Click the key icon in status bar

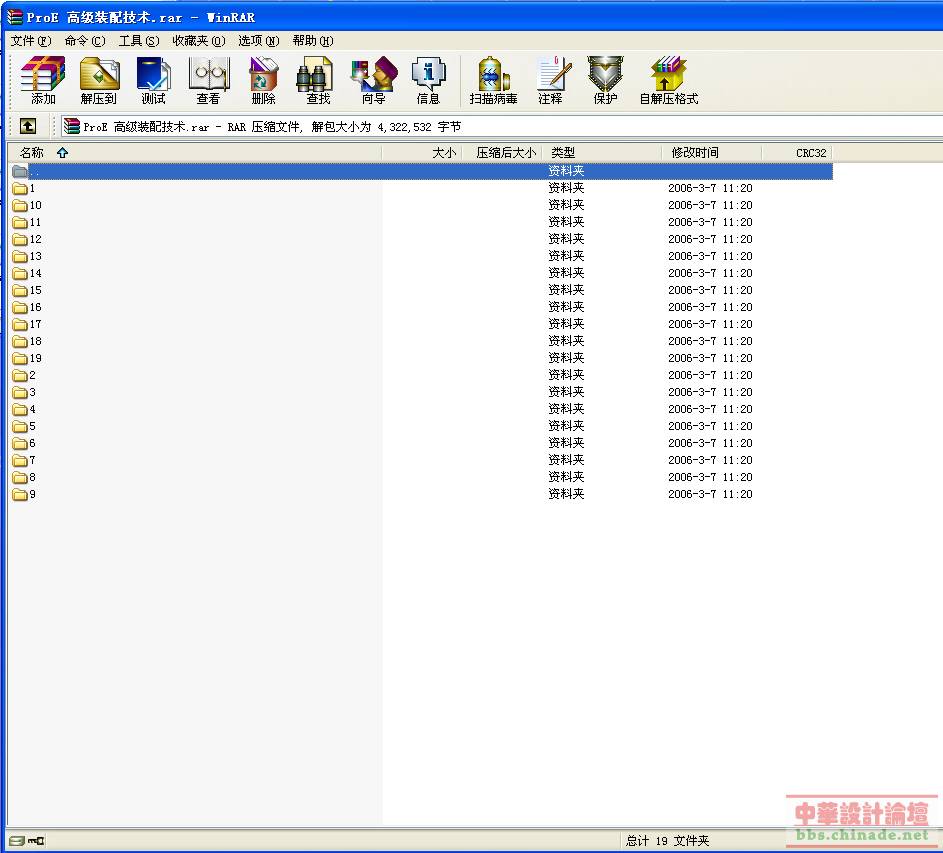tap(35, 840)
